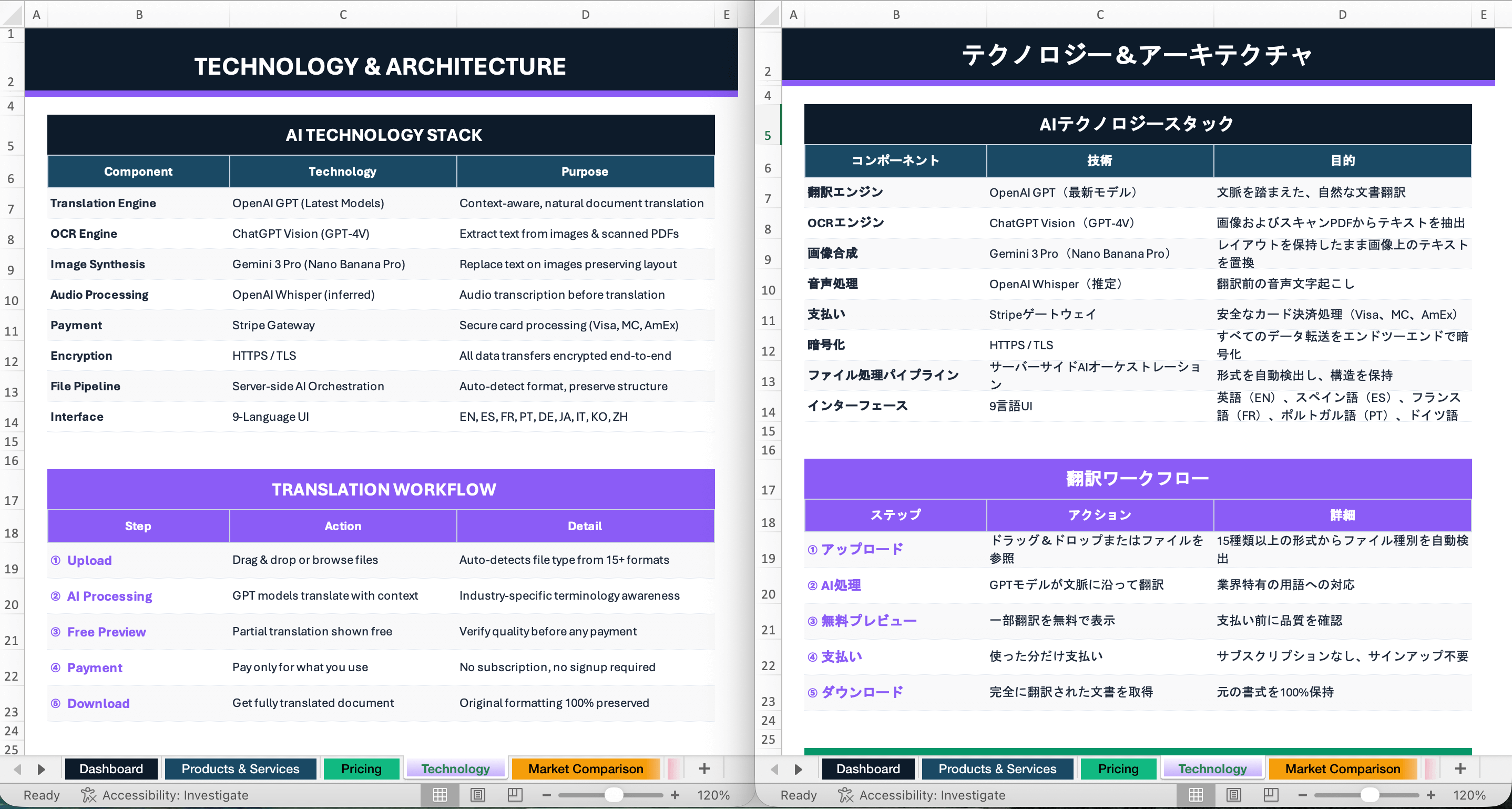Switch to Normal view in right window
Image resolution: width=1512 pixels, height=809 pixels.
(1197, 795)
